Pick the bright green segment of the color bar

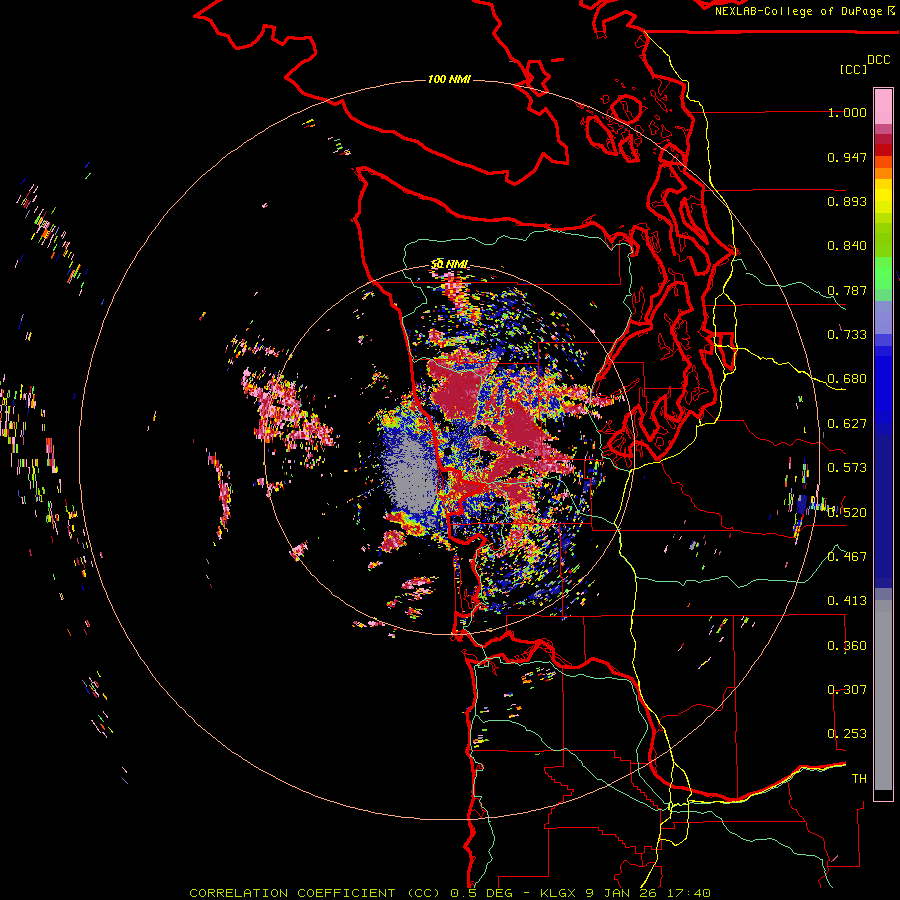[883, 273]
